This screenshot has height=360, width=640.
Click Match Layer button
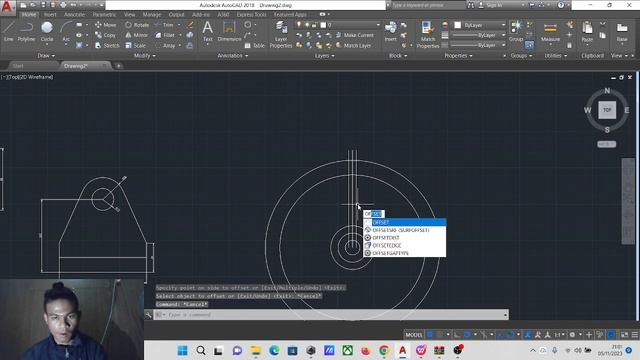(353, 45)
